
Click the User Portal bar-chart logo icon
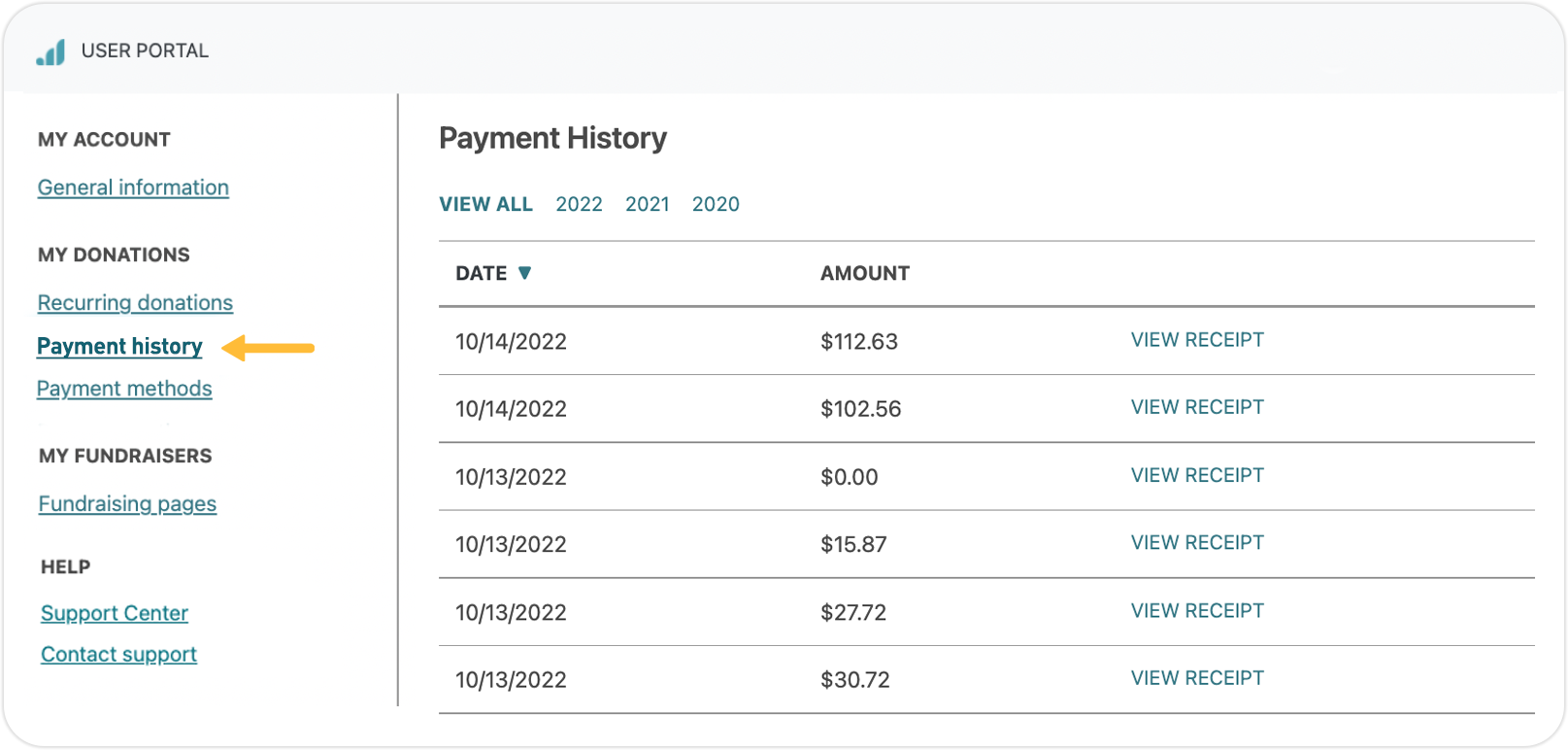tap(50, 52)
